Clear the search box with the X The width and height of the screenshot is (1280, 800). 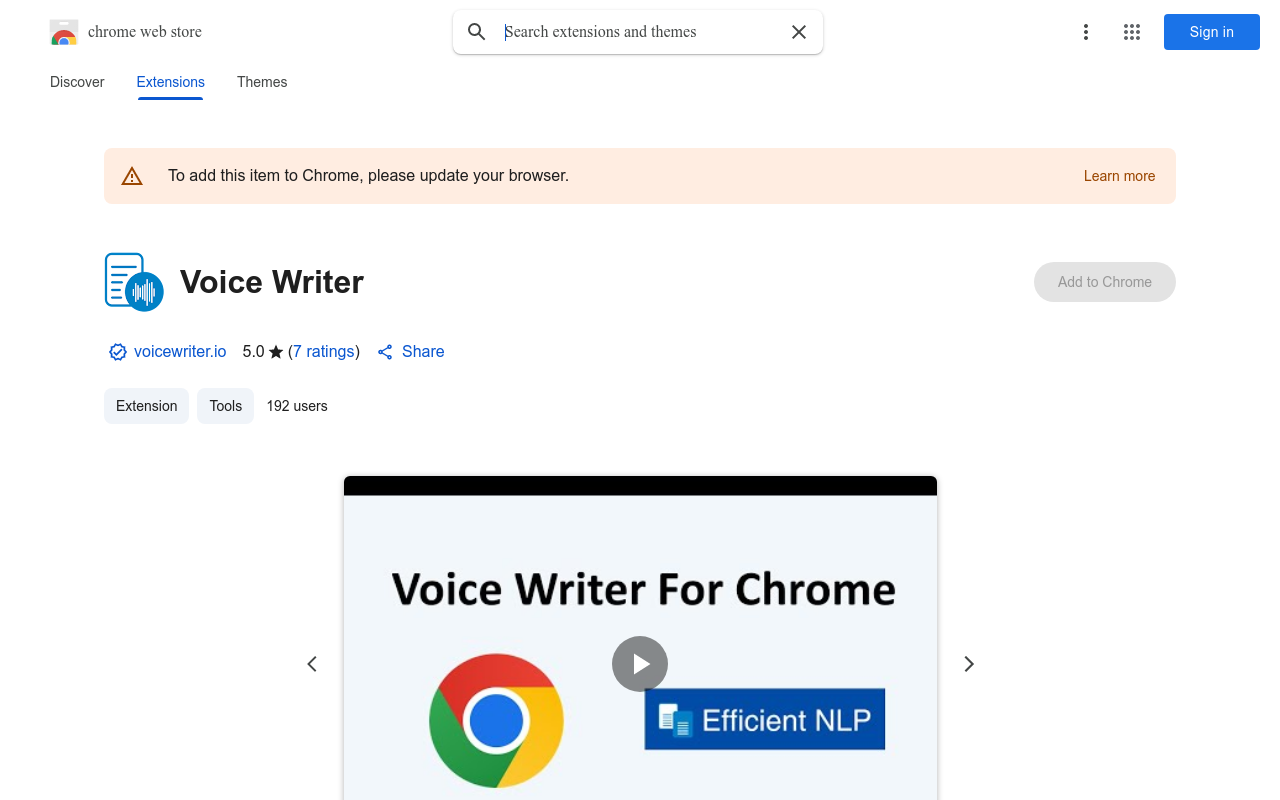(x=799, y=32)
